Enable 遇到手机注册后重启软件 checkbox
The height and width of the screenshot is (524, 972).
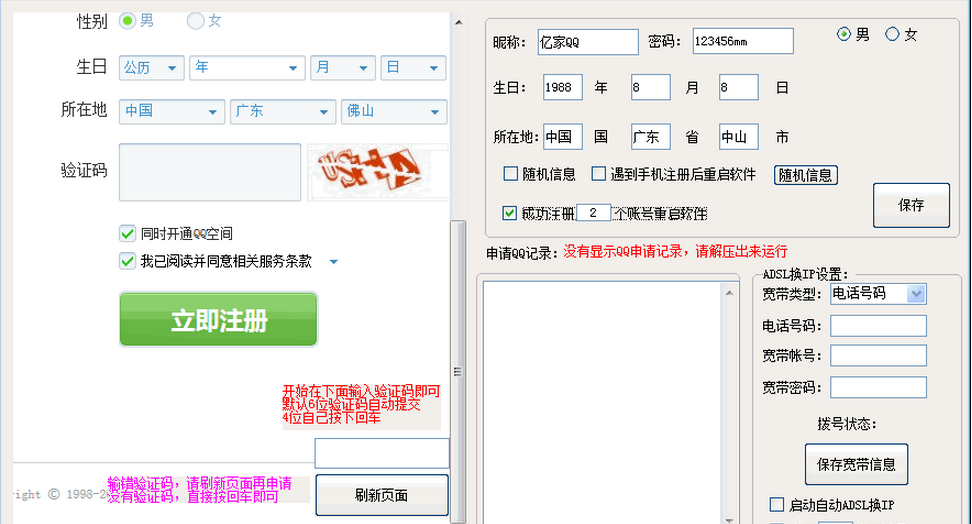pyautogui.click(x=598, y=174)
